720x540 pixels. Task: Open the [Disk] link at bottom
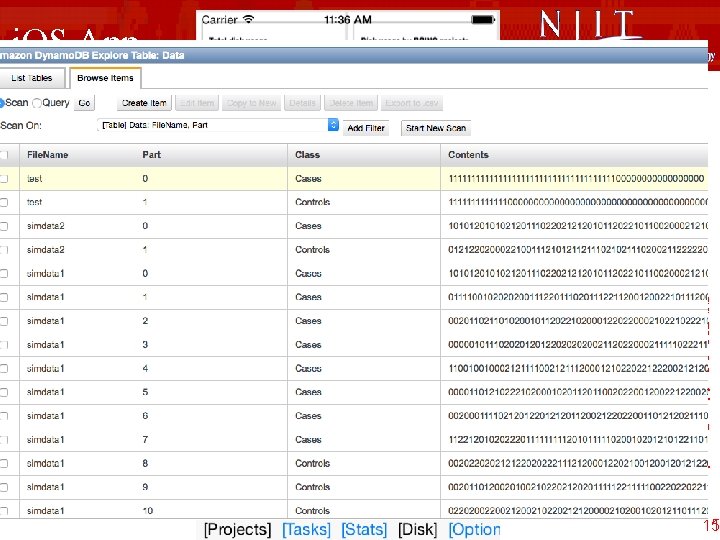point(417,529)
